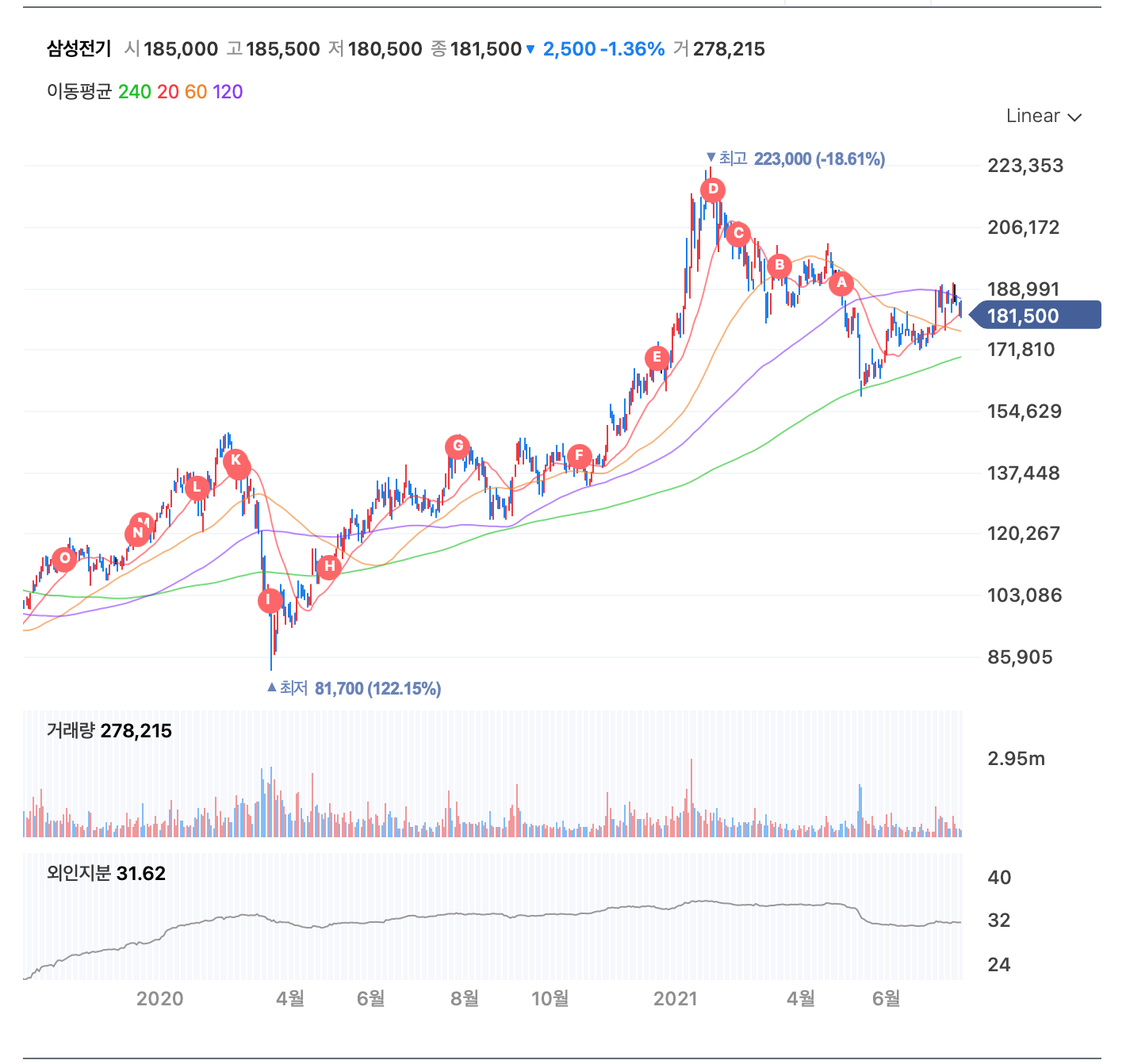Open event marker N

coord(138,534)
